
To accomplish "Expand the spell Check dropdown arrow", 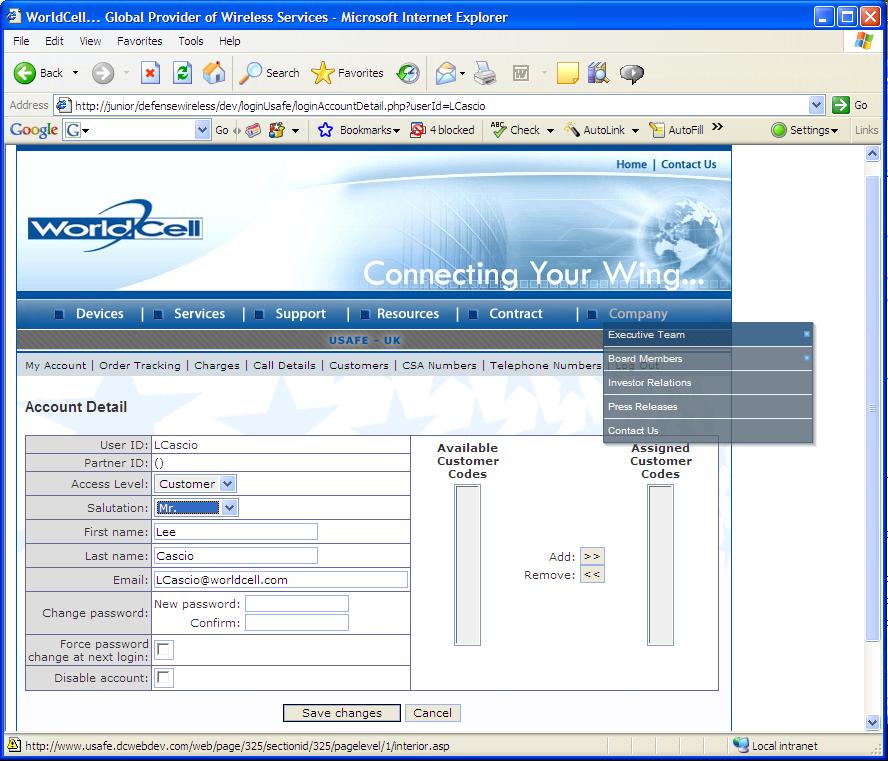I will point(550,131).
